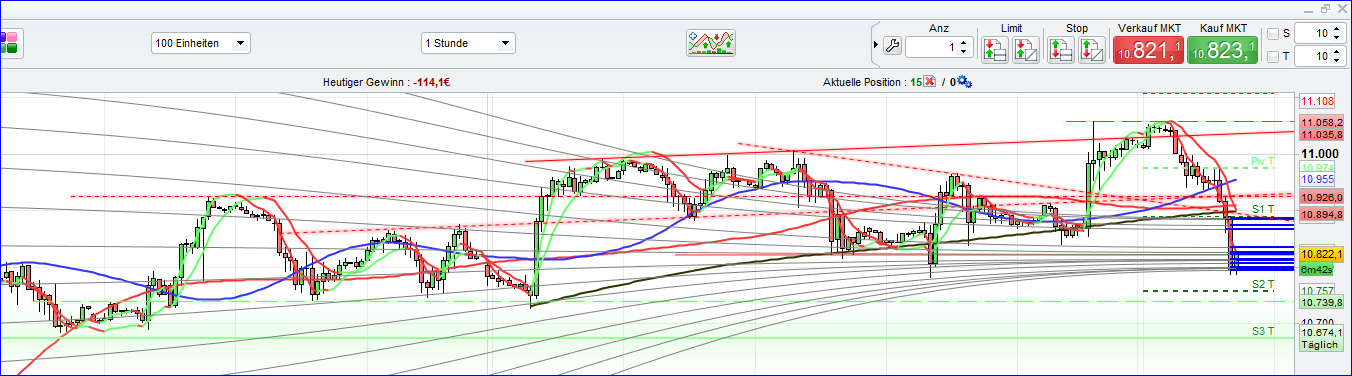The height and width of the screenshot is (376, 1352).
Task: Click the yellow 10.822,1 current price label
Action: point(1321,254)
